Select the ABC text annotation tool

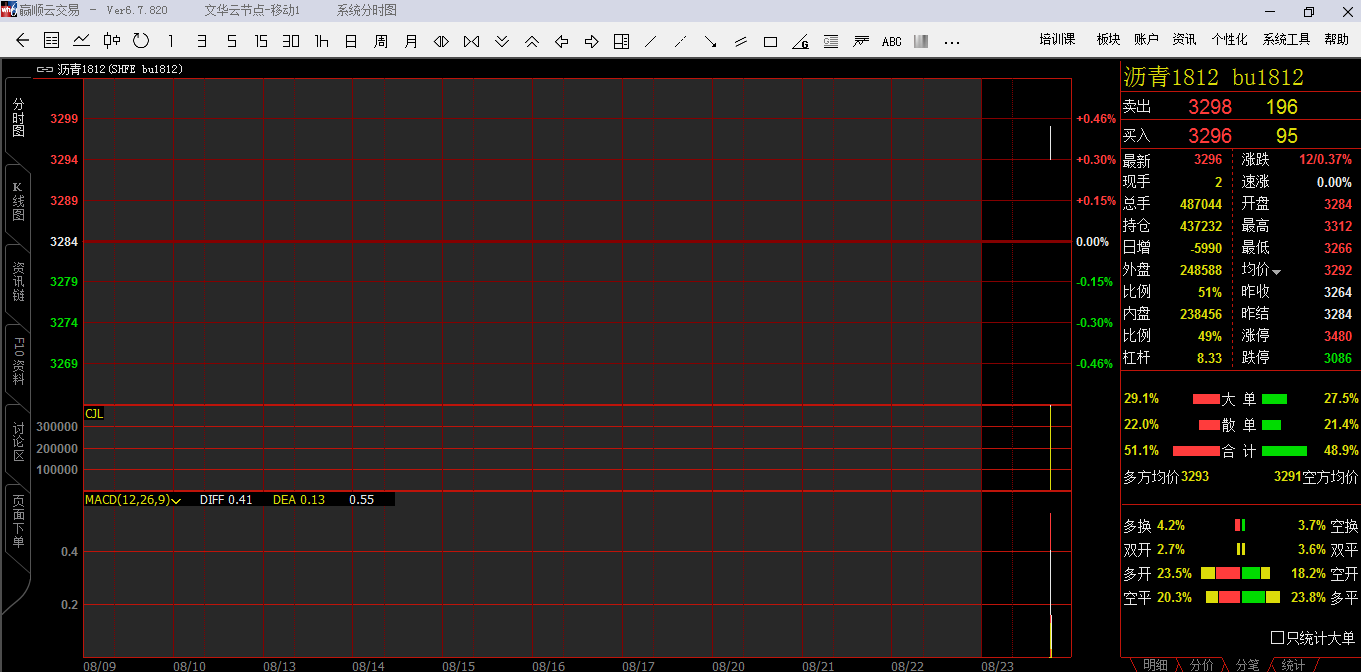[x=891, y=42]
